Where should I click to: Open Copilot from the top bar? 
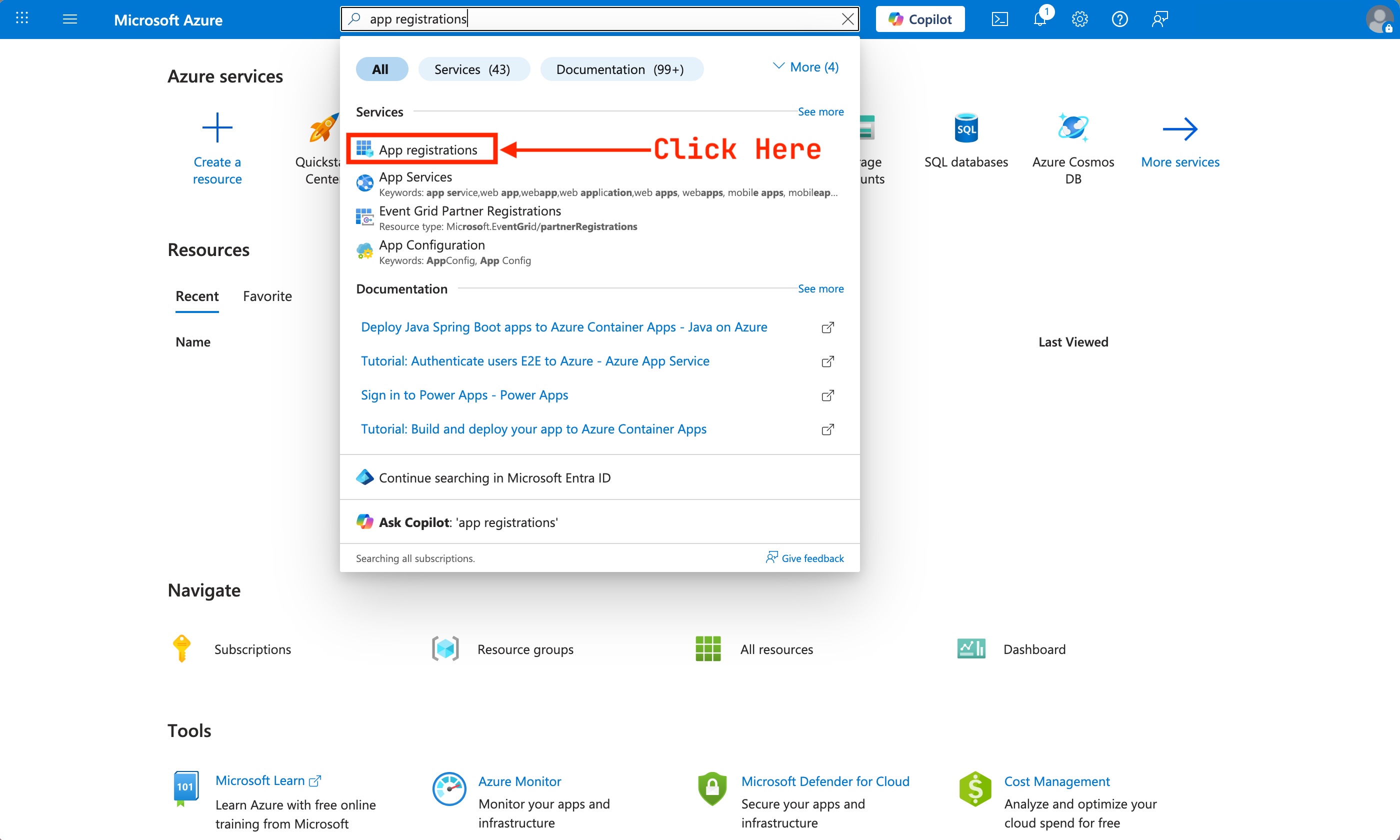coord(919,19)
